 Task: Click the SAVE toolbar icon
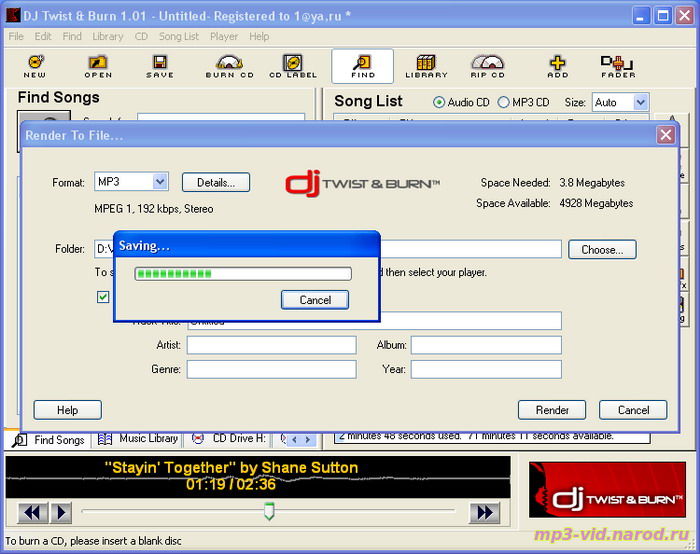[x=160, y=67]
